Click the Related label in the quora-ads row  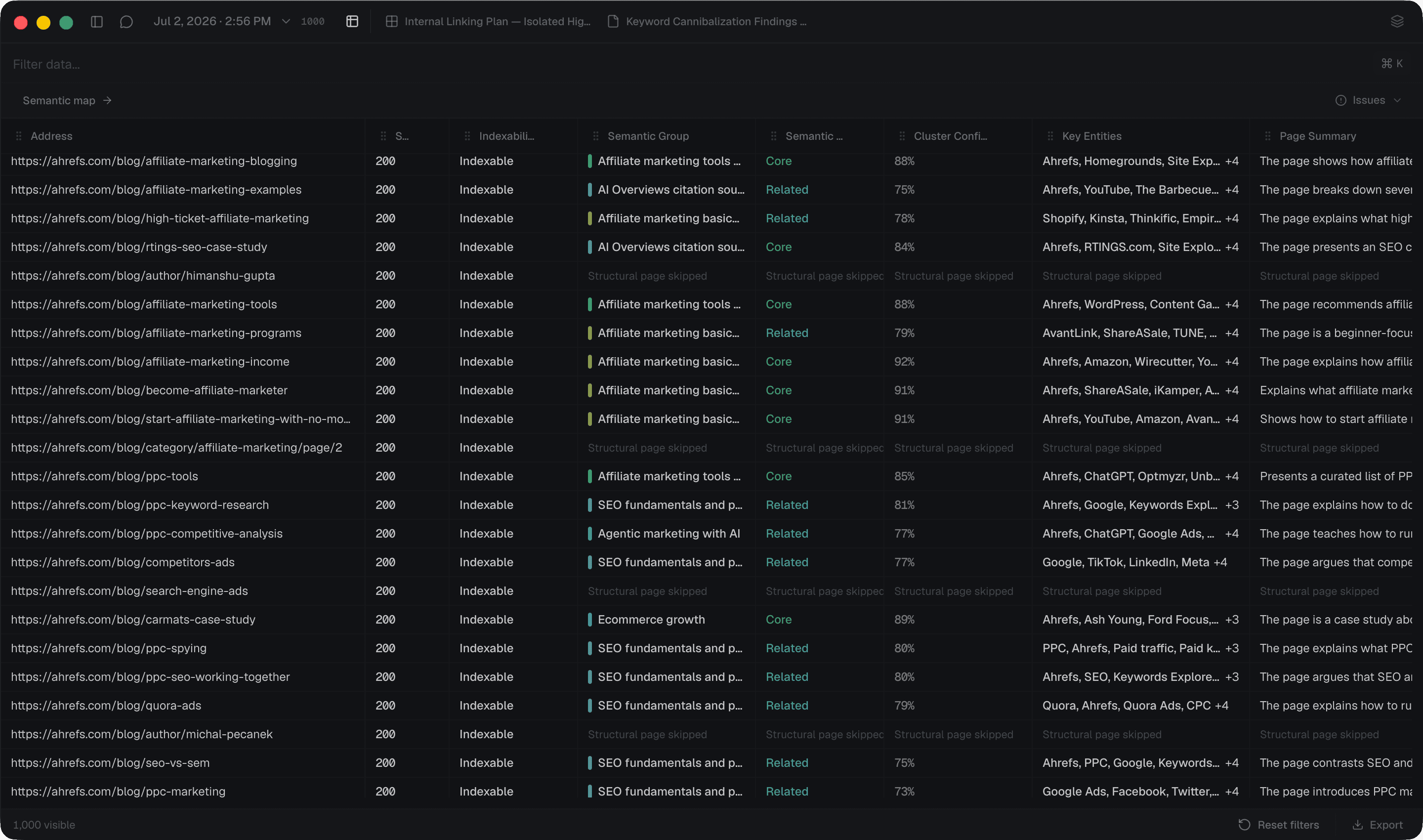click(787, 705)
